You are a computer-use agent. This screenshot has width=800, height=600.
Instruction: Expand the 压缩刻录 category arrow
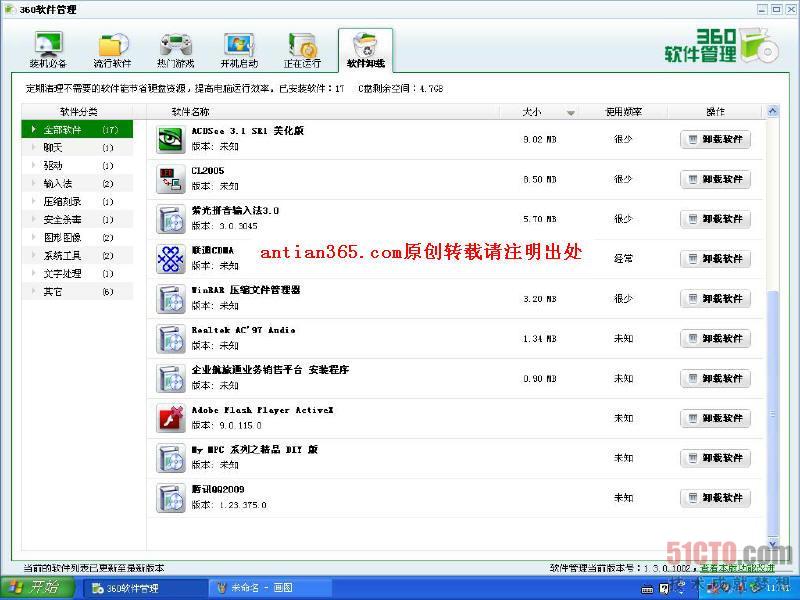click(x=34, y=202)
